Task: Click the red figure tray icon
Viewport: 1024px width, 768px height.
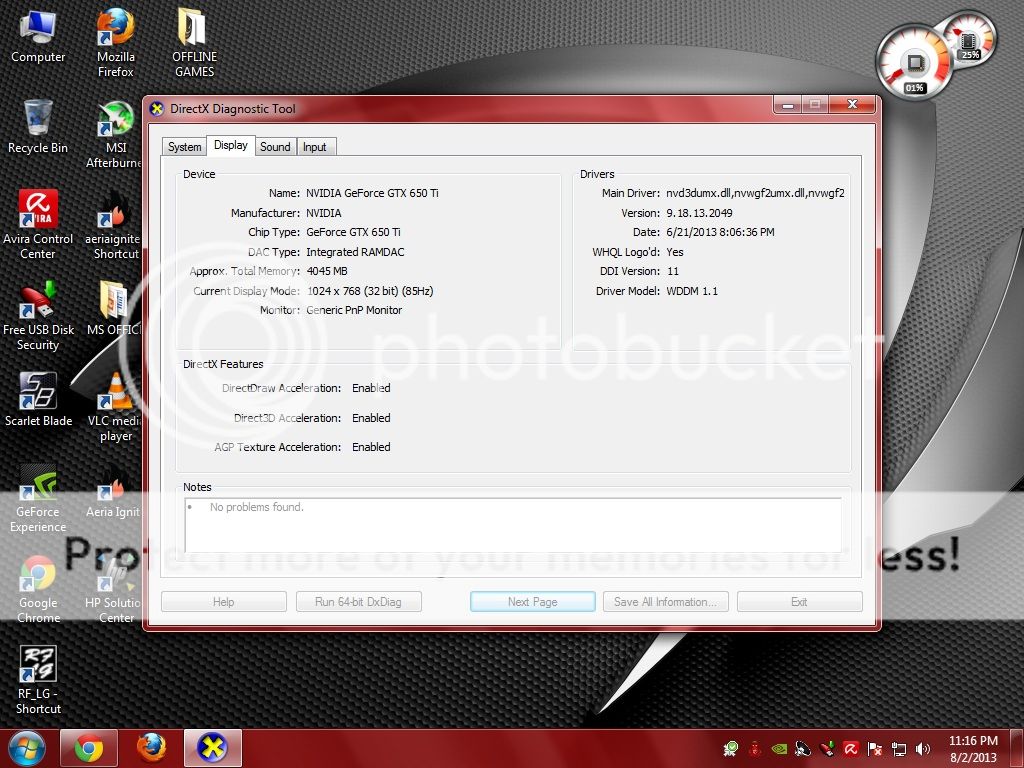Action: 755,749
